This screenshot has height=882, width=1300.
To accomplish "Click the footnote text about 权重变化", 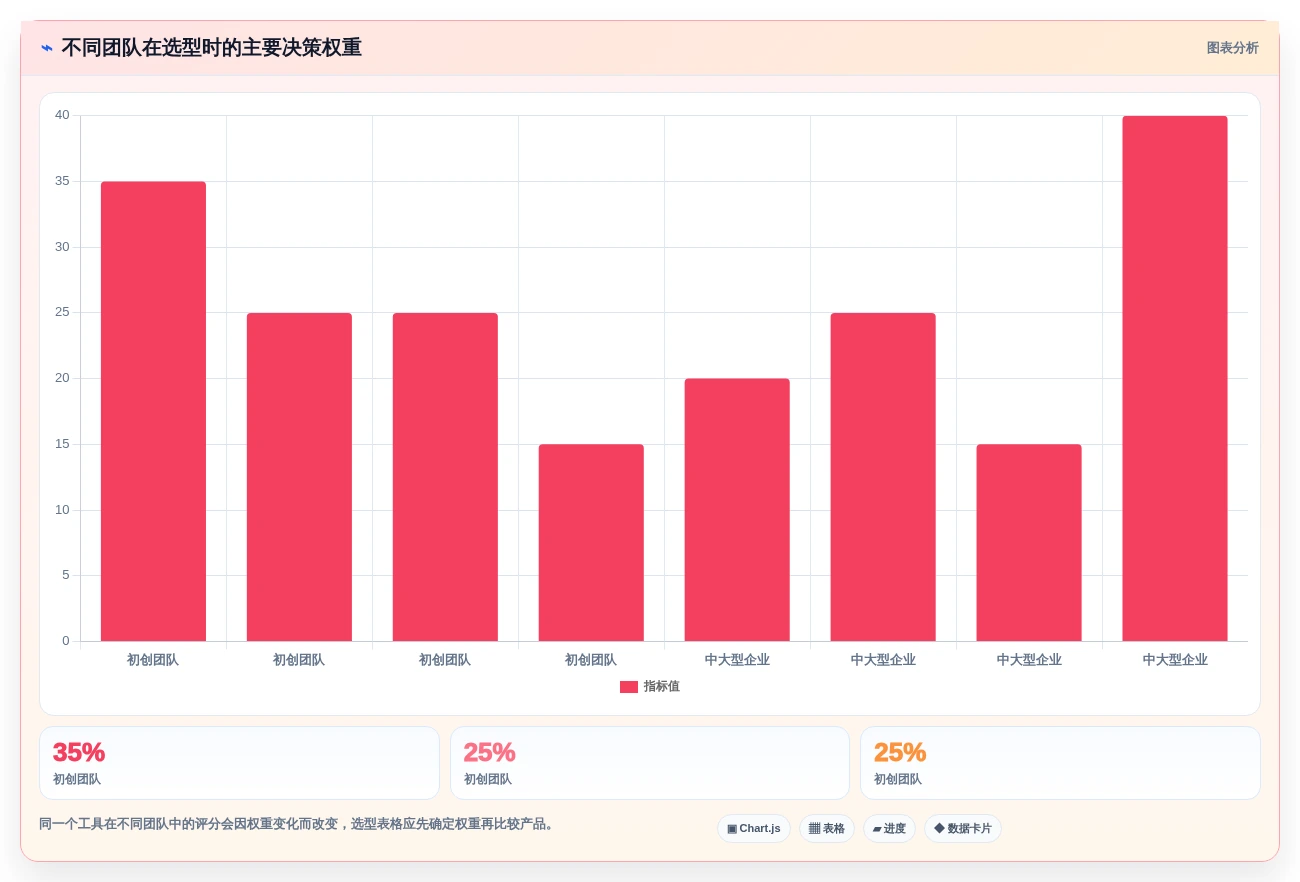I will point(296,824).
